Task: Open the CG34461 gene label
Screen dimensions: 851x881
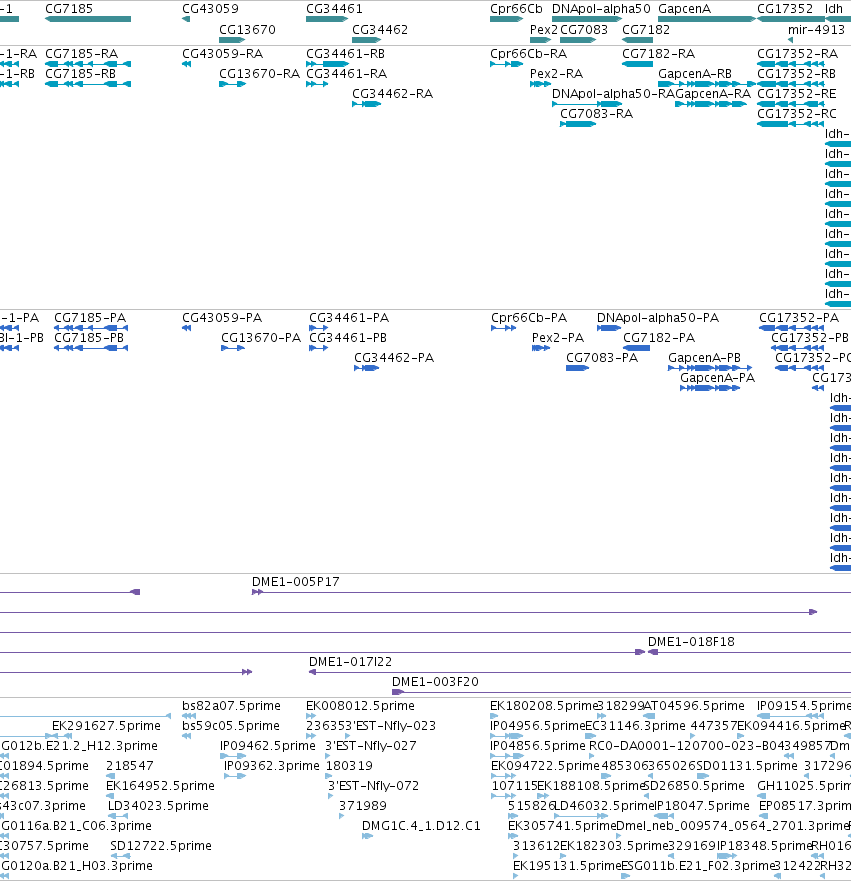Action: click(x=334, y=9)
